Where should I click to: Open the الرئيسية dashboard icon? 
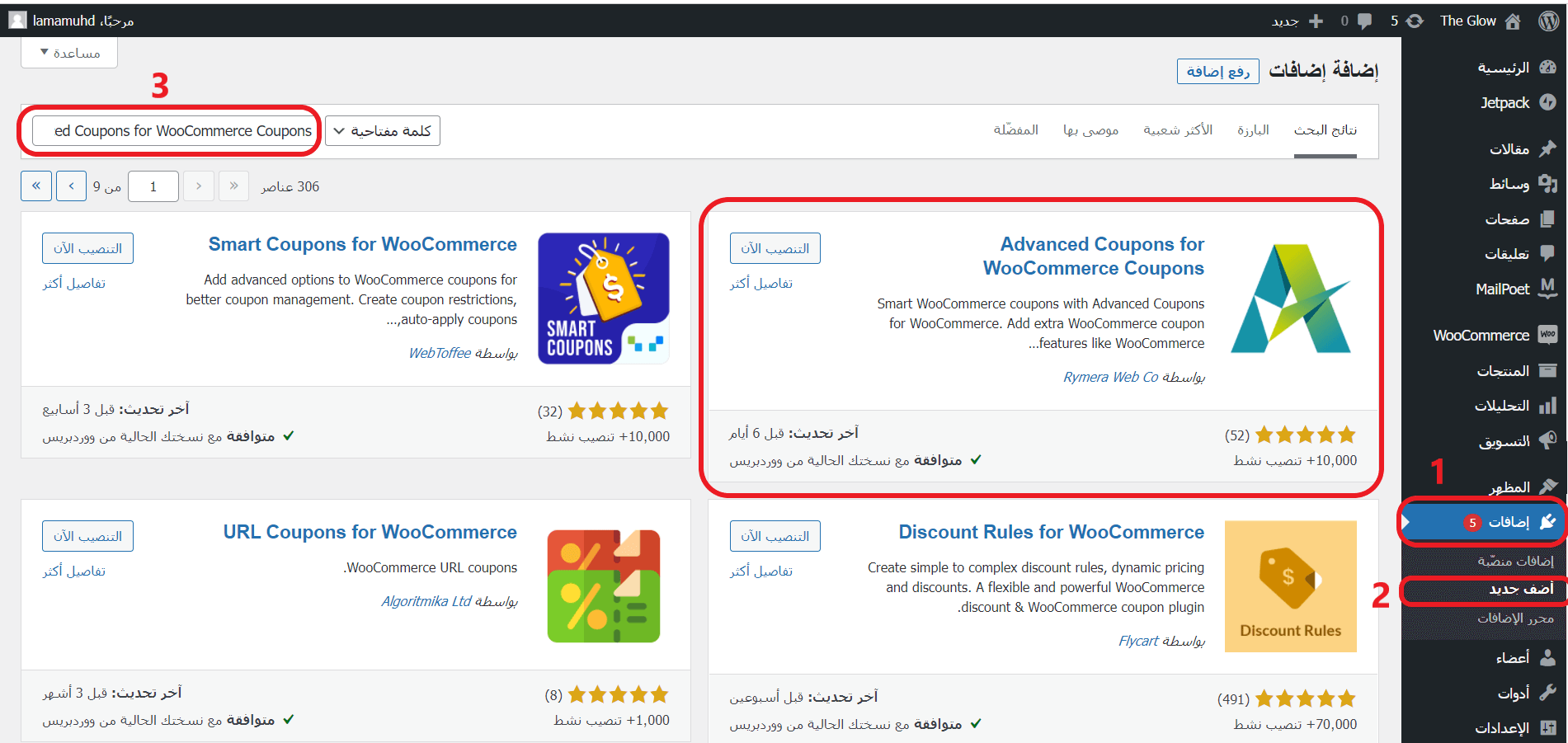click(1548, 67)
